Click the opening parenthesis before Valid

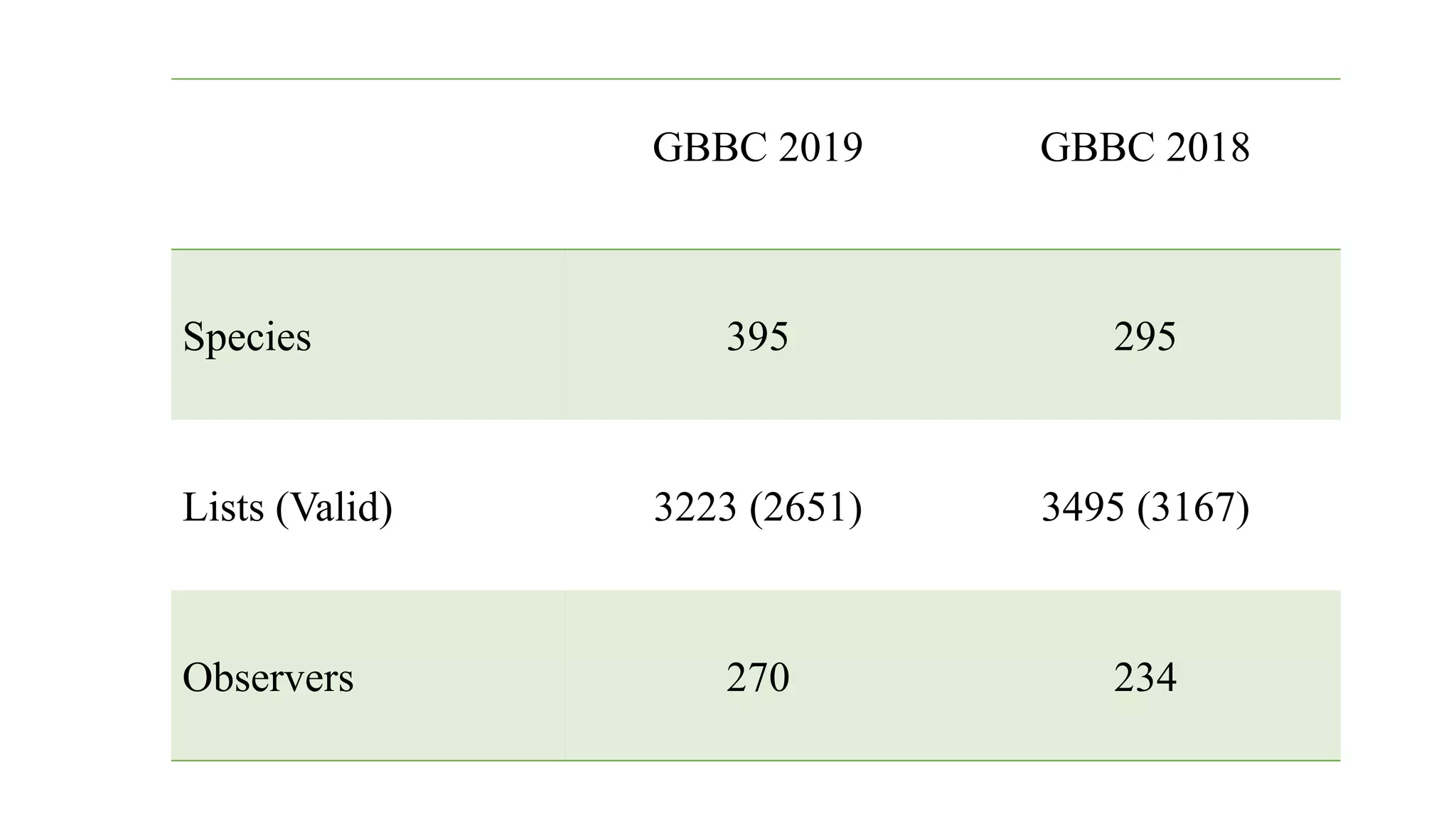[282, 509]
